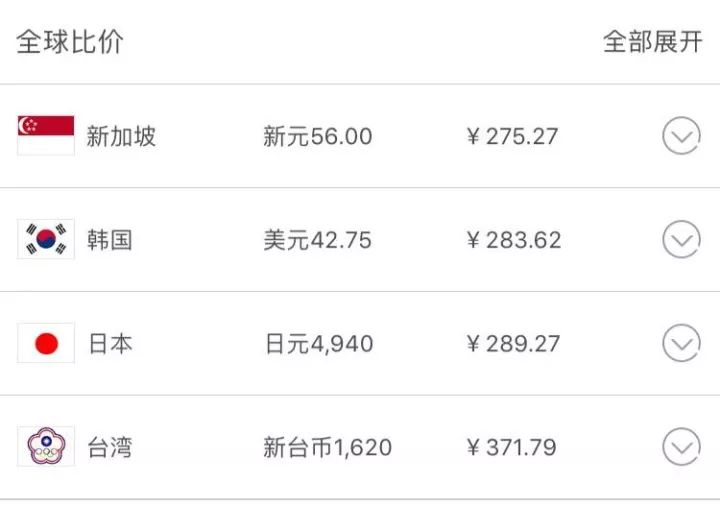Viewport: 720px width, 506px height.
Task: Tap the ¥371.79 converted price
Action: tap(511, 448)
